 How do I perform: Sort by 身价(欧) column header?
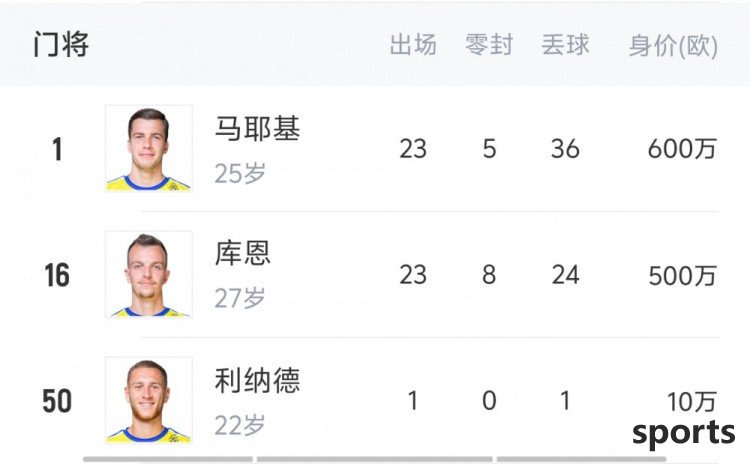[673, 46]
